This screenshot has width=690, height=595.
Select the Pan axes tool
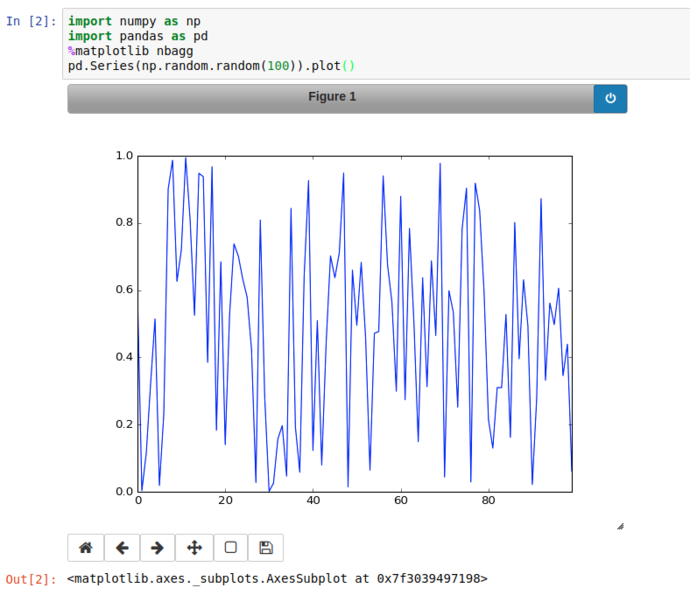point(194,547)
